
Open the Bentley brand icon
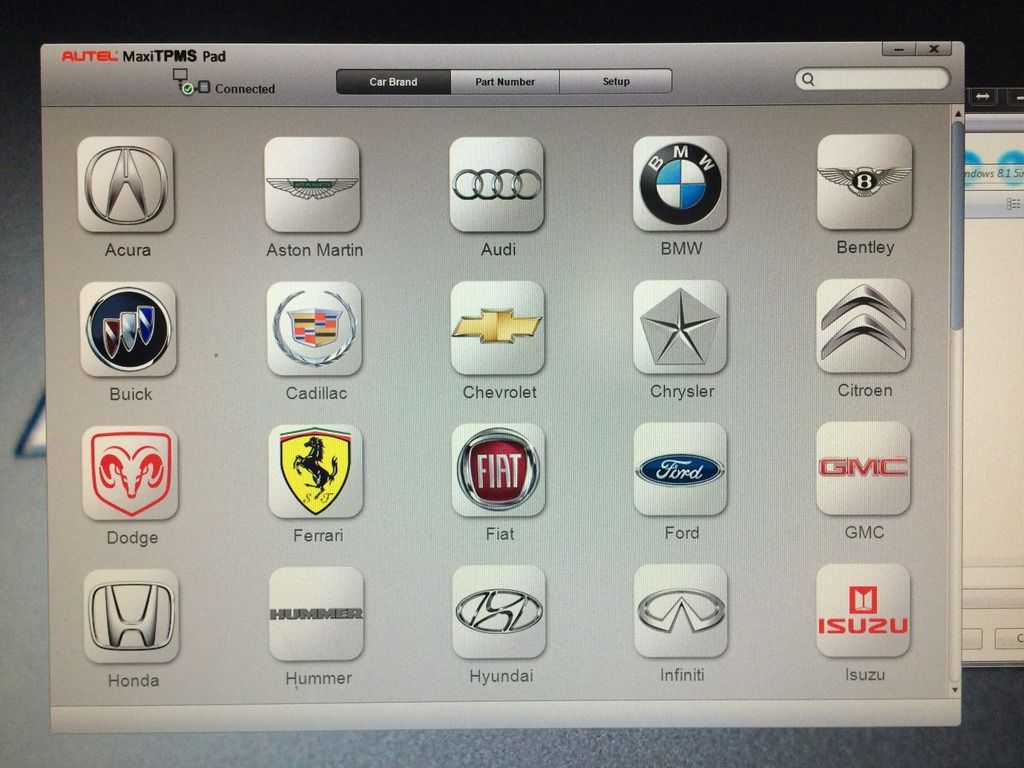coord(864,182)
